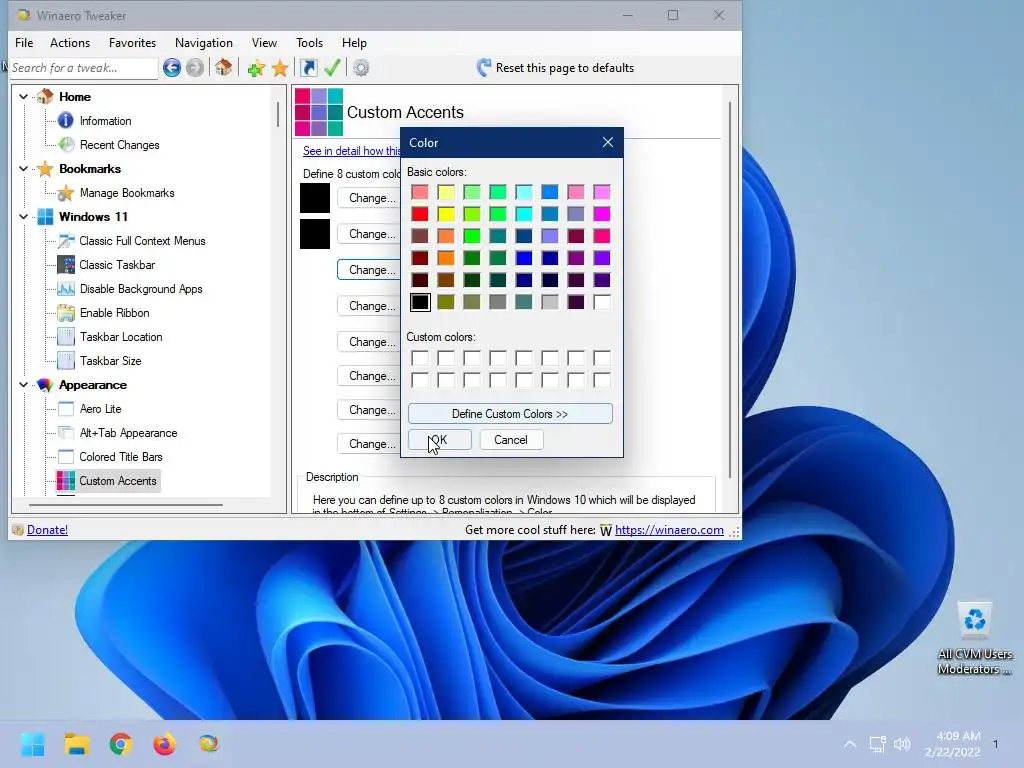Open the Tools menu
The image size is (1024, 768).
pyautogui.click(x=310, y=42)
